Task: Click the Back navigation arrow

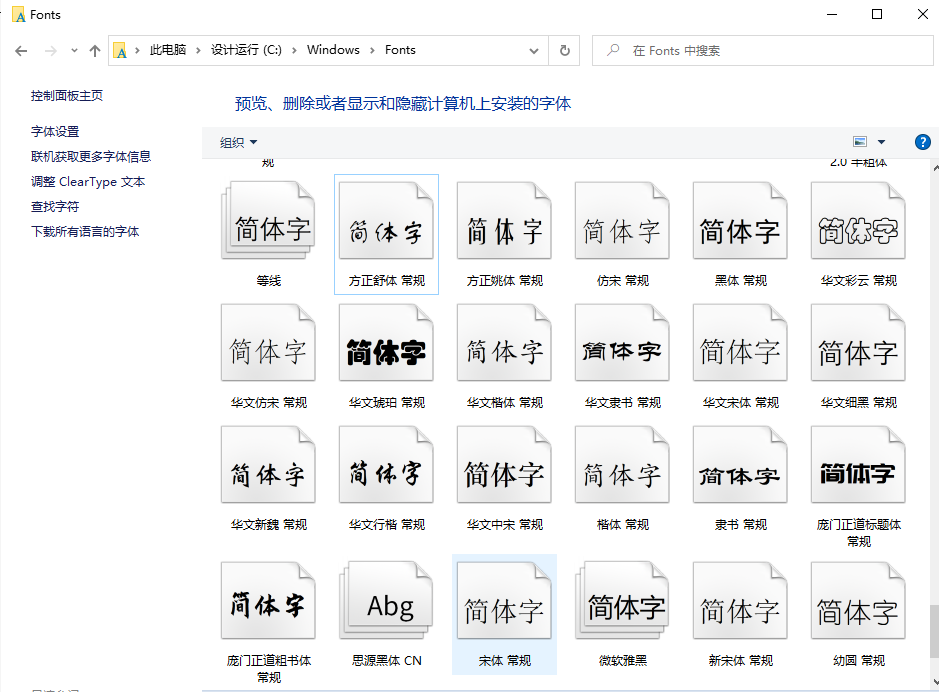Action: 21,50
